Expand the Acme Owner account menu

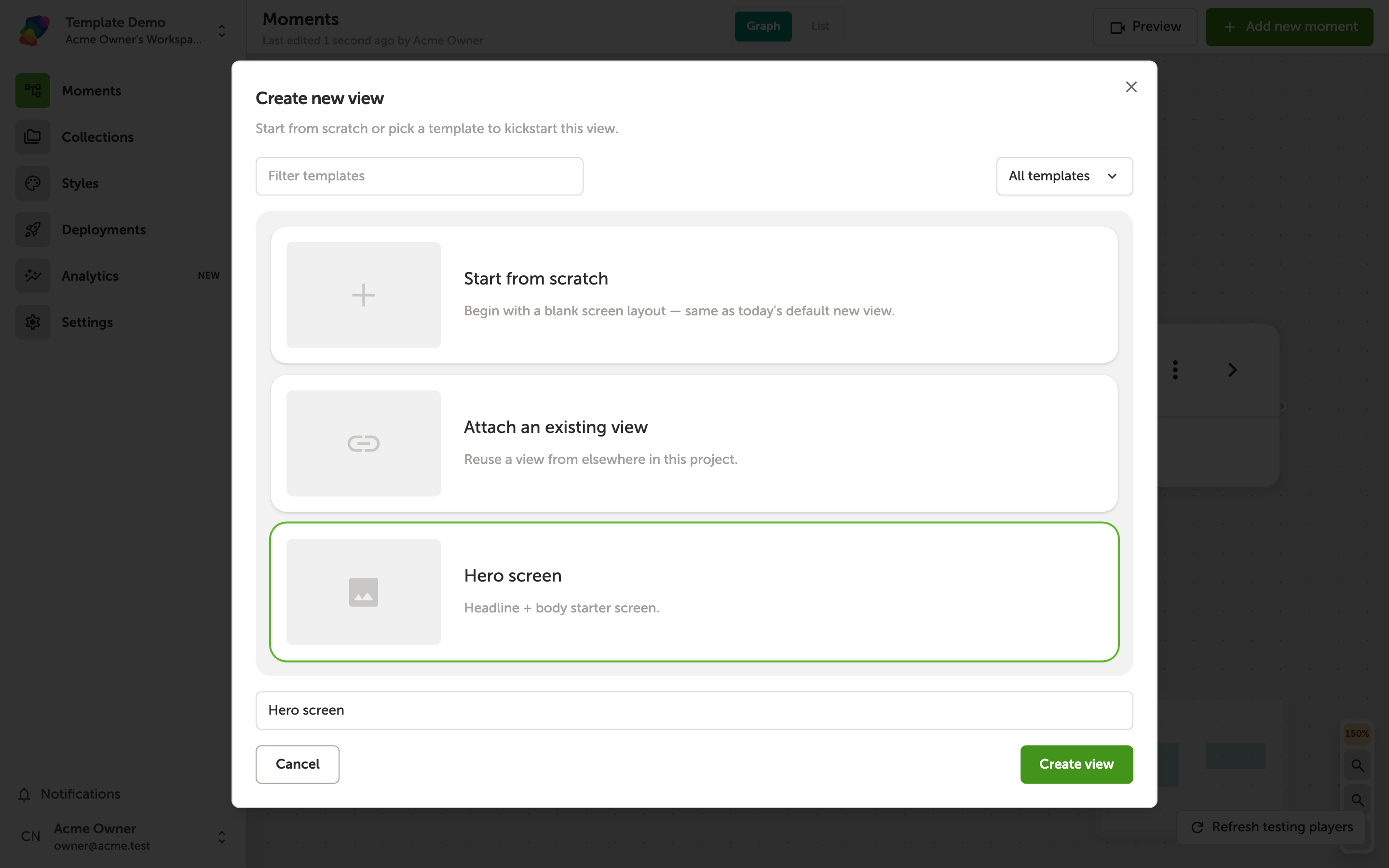click(x=221, y=837)
